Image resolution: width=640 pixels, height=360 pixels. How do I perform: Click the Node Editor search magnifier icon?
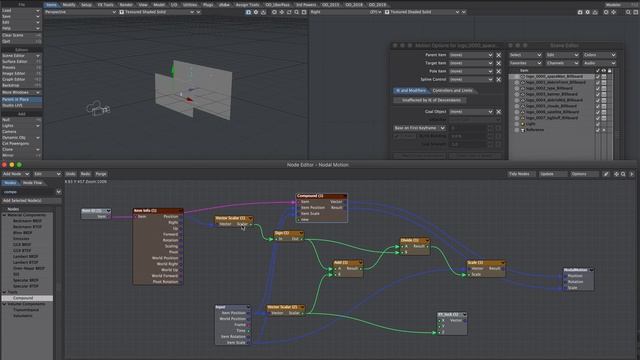click(623, 174)
